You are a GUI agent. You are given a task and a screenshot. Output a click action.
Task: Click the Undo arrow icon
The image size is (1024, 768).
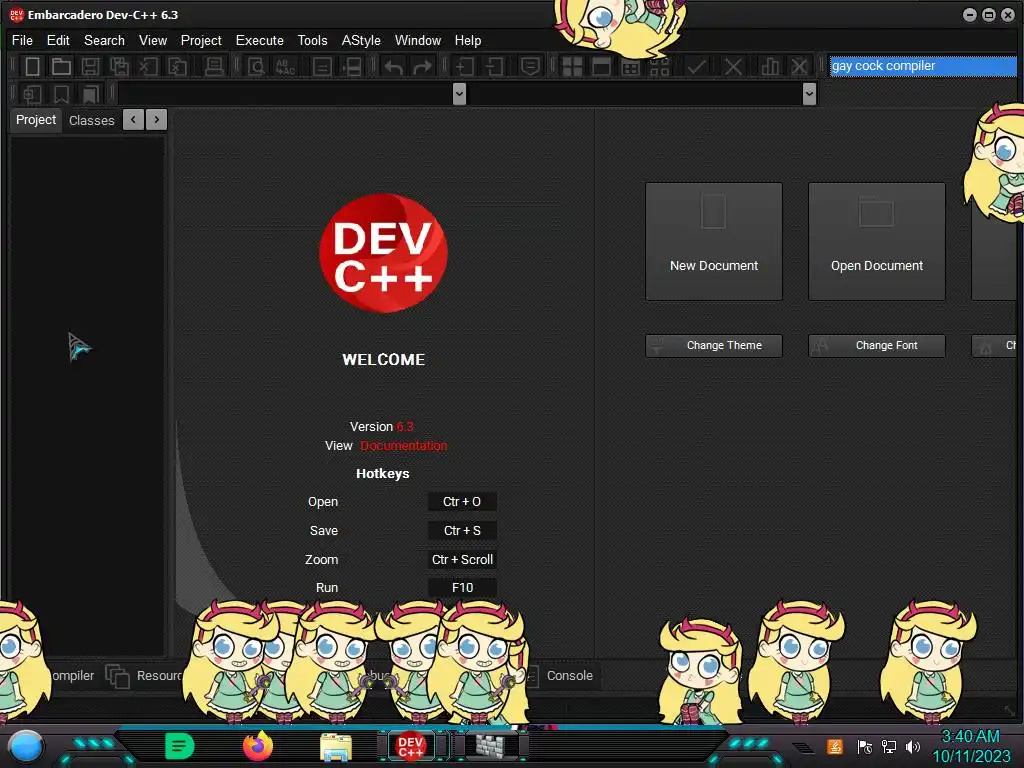click(393, 67)
